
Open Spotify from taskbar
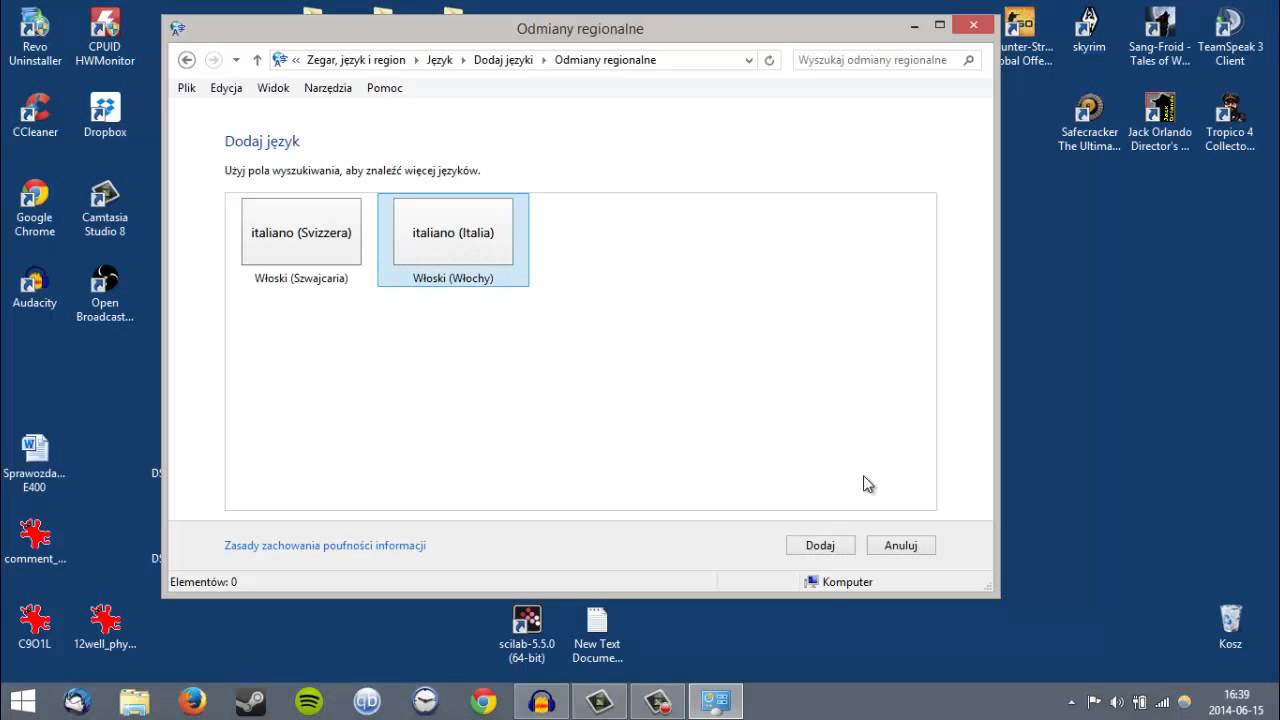click(309, 701)
